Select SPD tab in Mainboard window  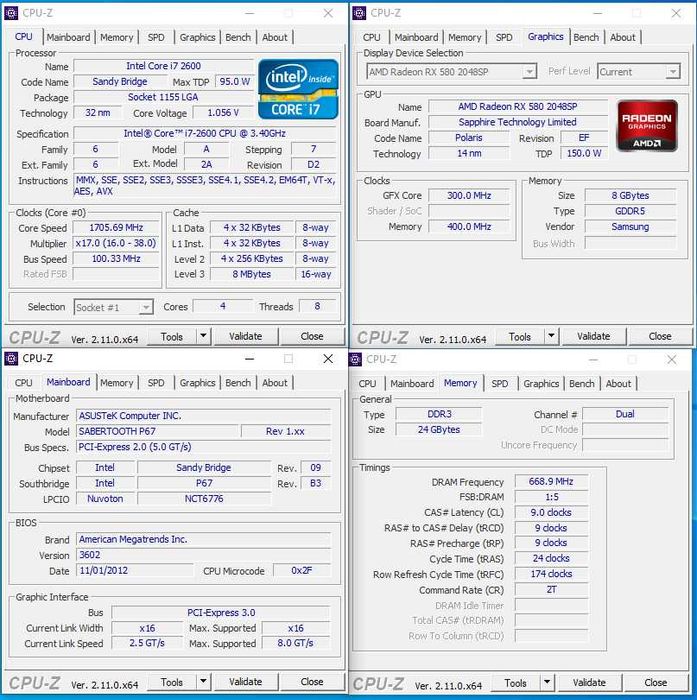point(156,383)
